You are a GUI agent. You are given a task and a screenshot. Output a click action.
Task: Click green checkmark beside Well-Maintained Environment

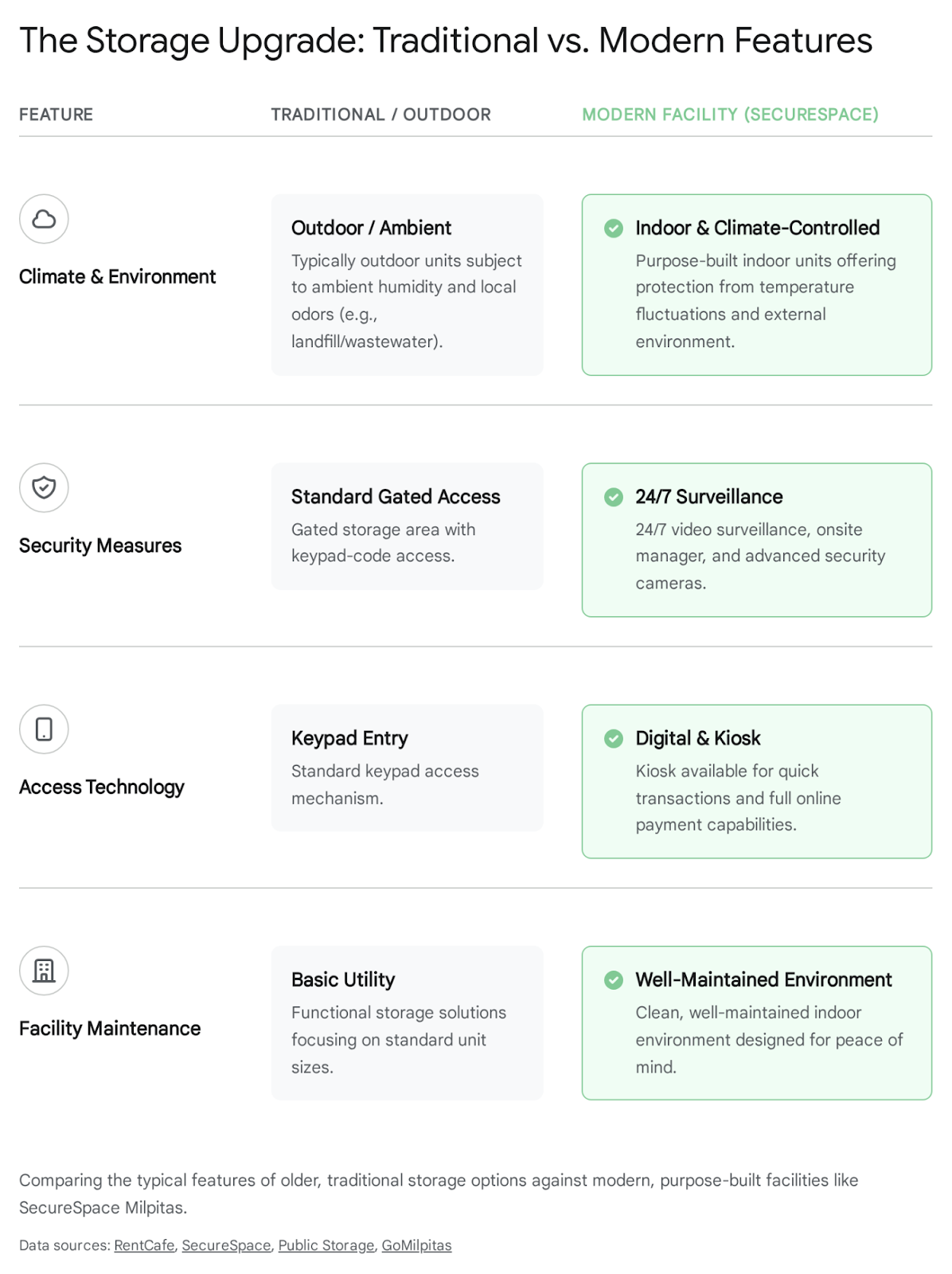pyautogui.click(x=614, y=979)
